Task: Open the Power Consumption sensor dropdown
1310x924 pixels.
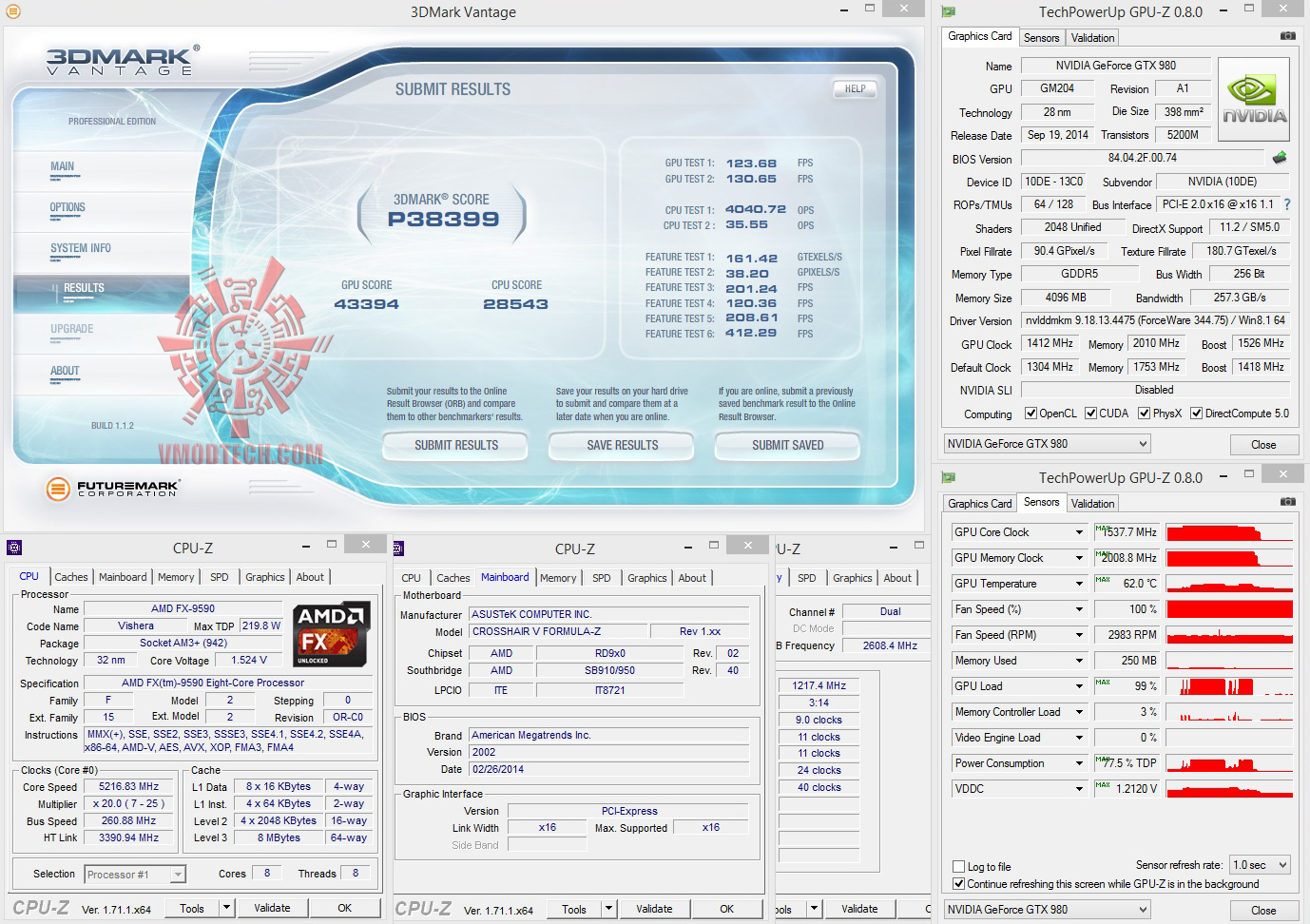Action: pyautogui.click(x=1080, y=763)
